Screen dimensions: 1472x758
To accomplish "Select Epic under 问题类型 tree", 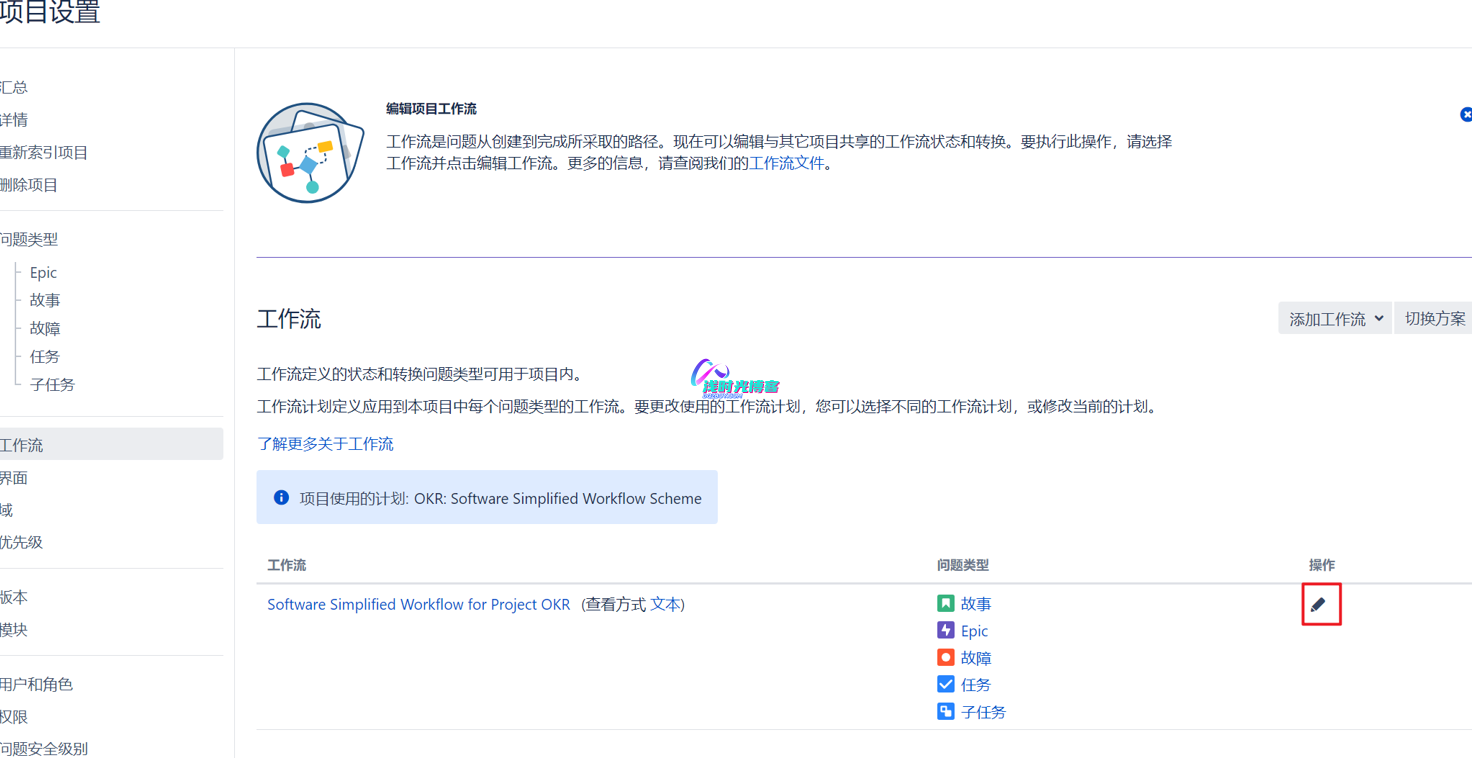I will pyautogui.click(x=43, y=272).
